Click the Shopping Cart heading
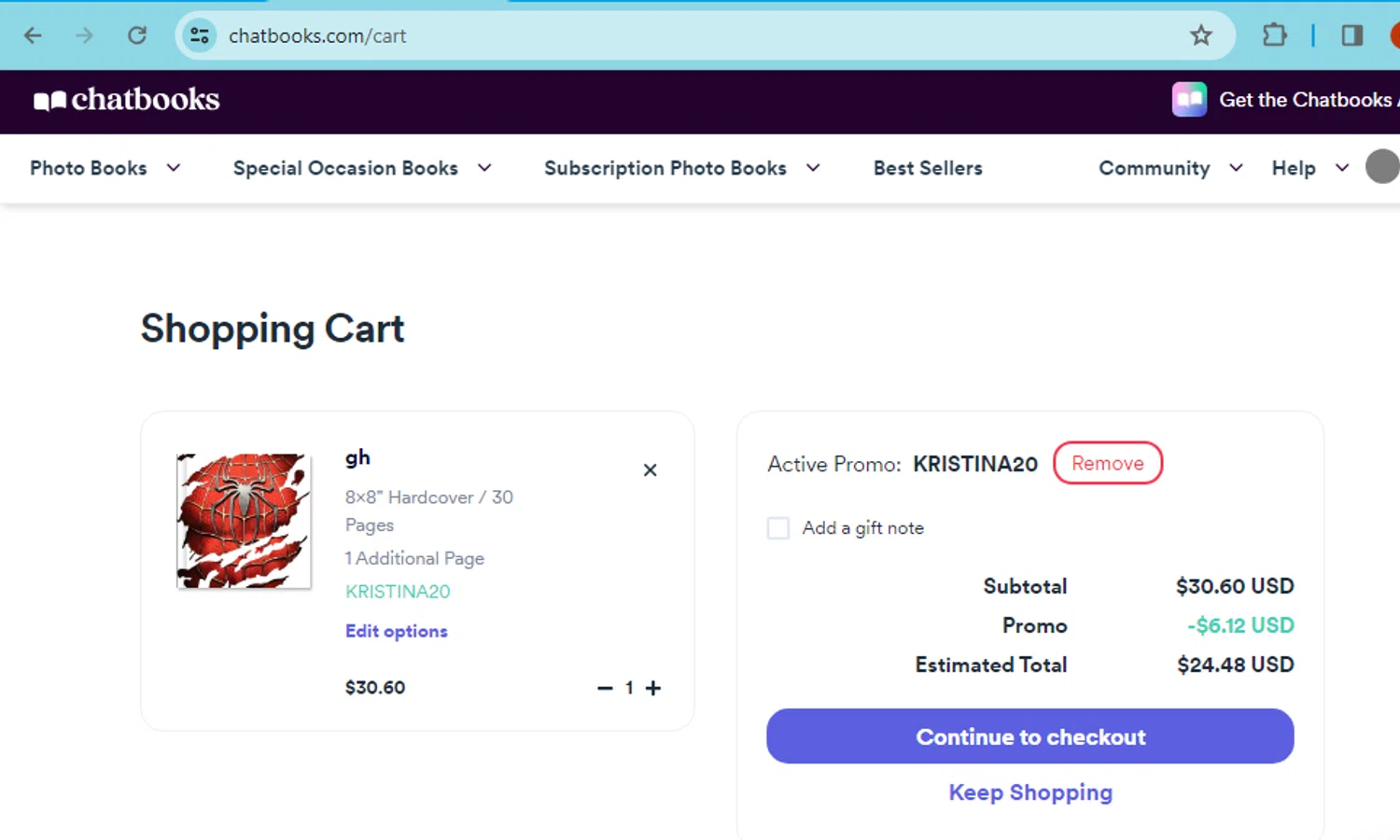 (273, 329)
